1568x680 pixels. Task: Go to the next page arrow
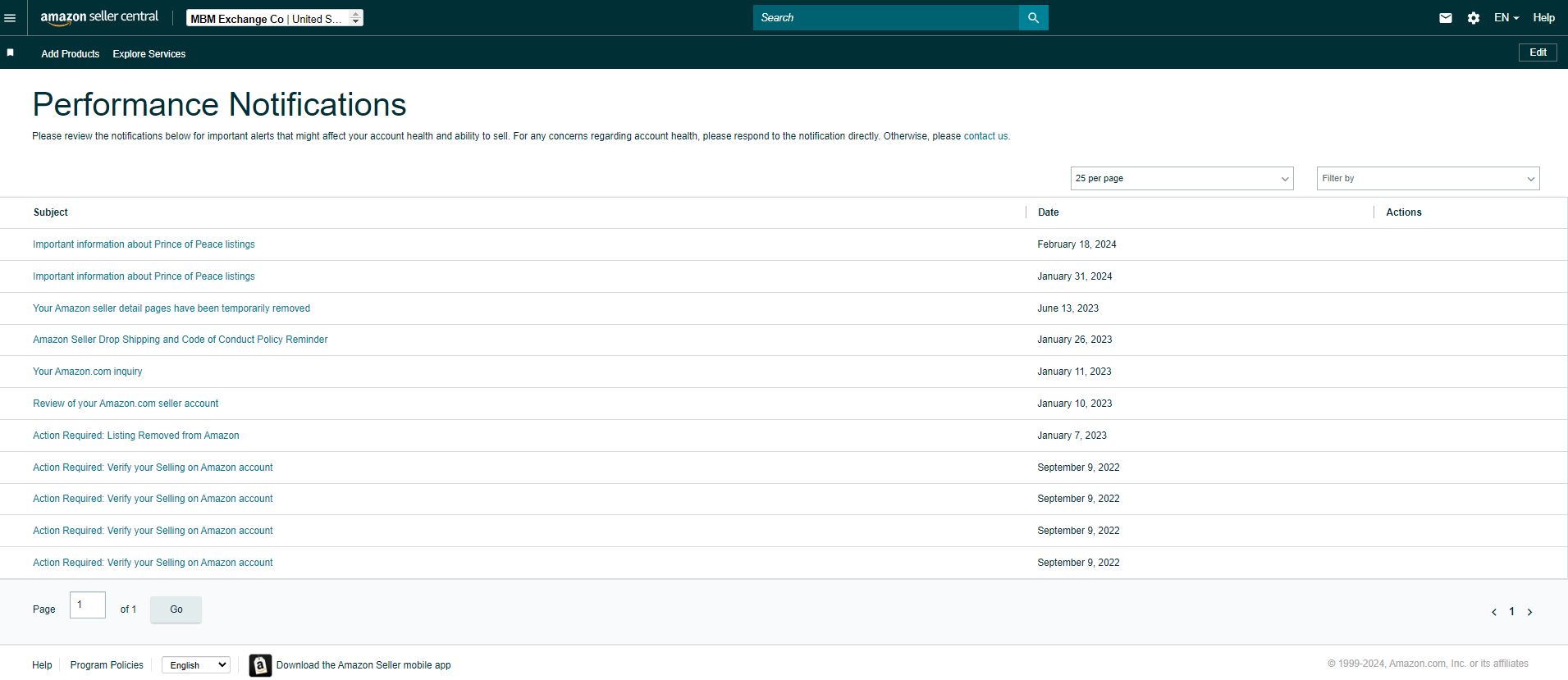coord(1529,612)
